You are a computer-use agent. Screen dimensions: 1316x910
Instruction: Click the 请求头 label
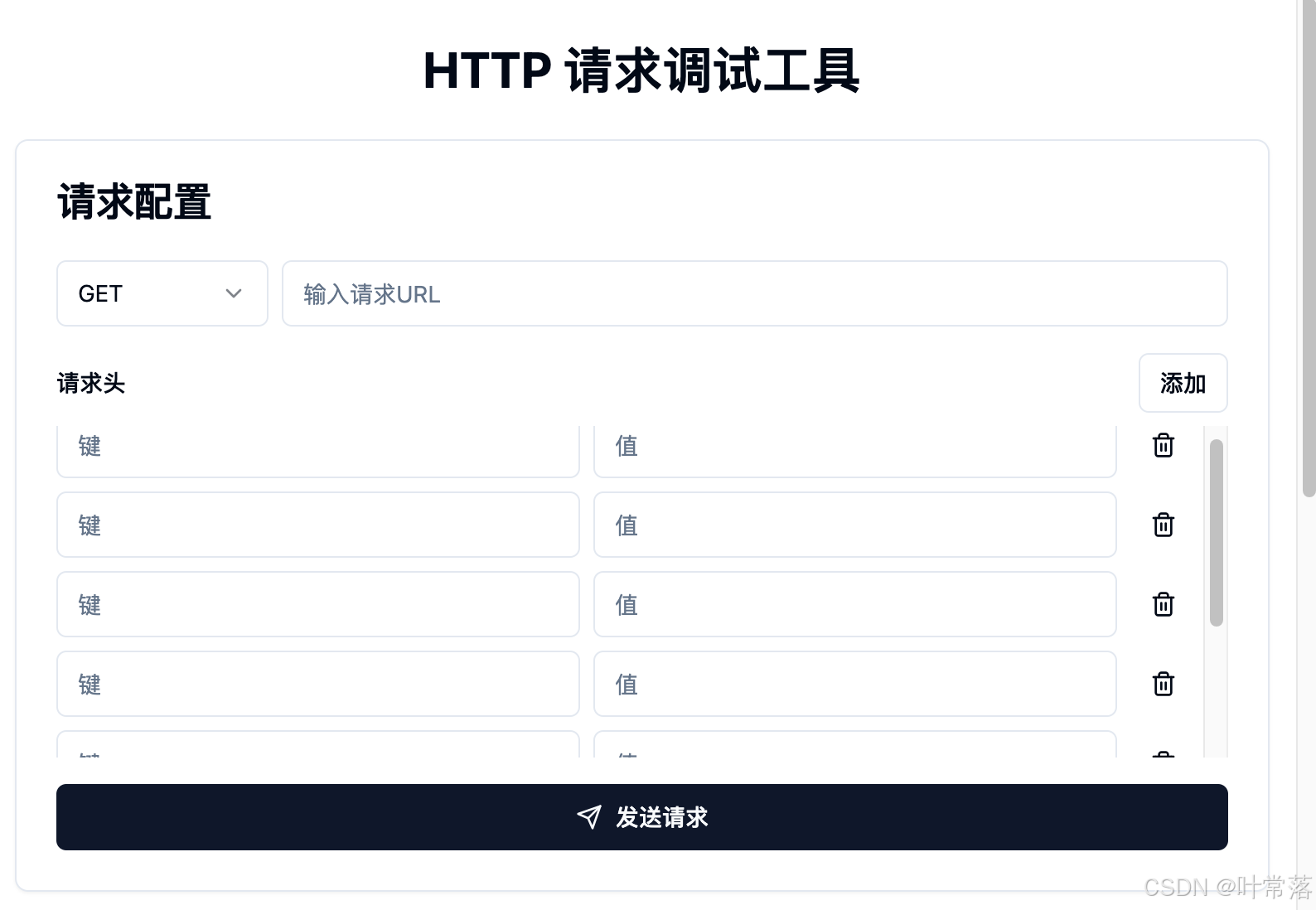[x=91, y=383]
